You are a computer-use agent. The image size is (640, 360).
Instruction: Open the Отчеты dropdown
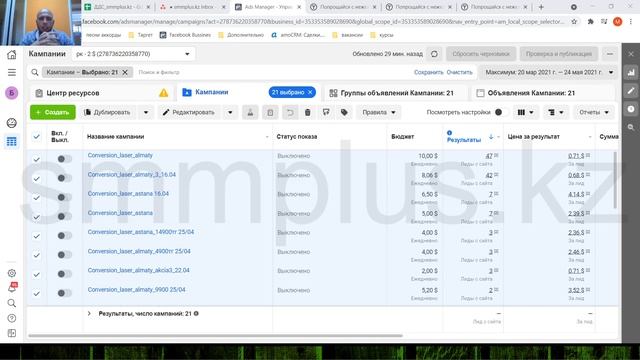[594, 112]
